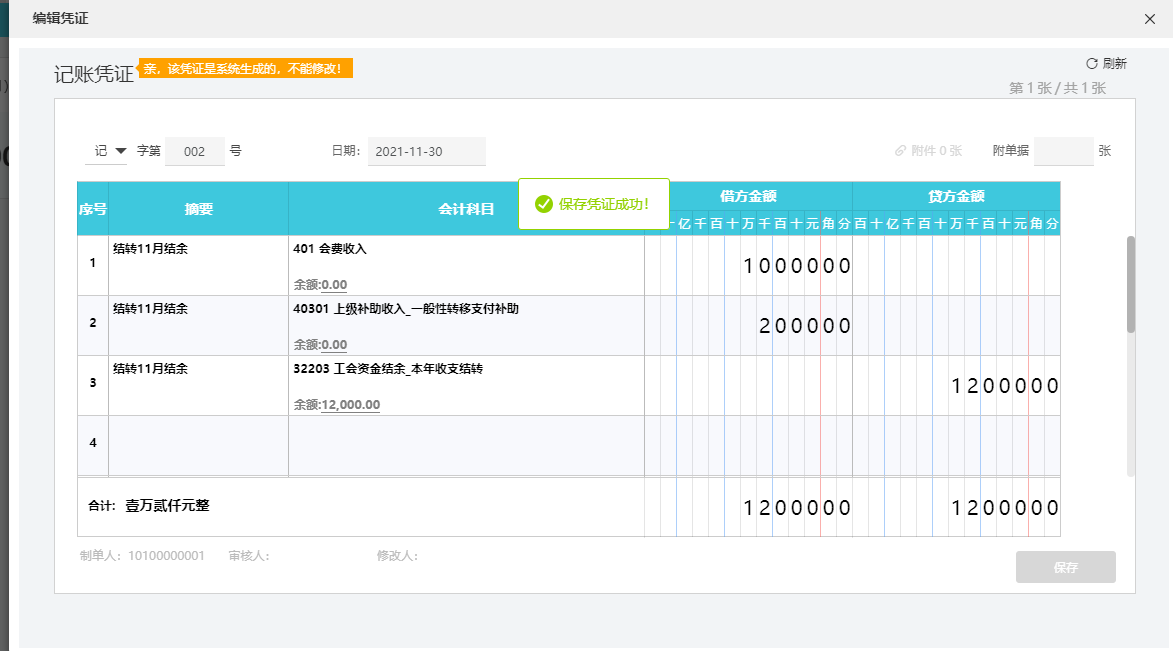1173x651 pixels.
Task: Close the 编辑凭证 dialog
Action: pos(1150,19)
